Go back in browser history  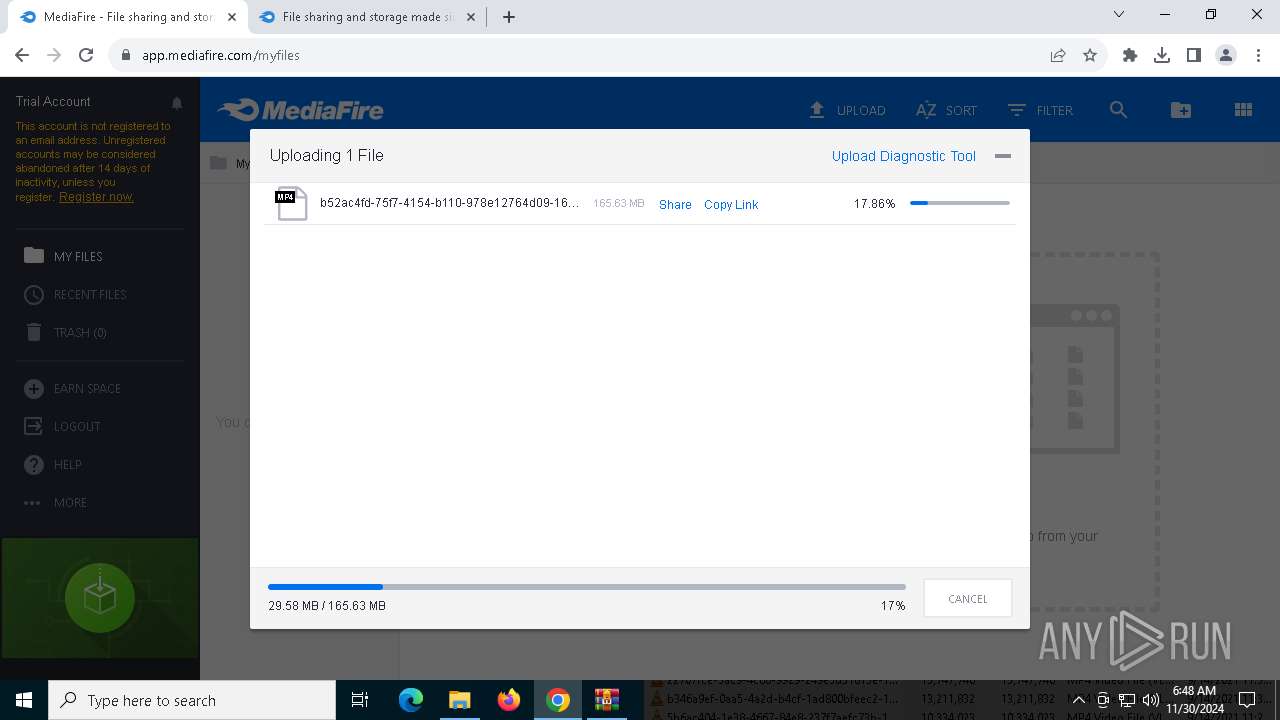click(22, 55)
